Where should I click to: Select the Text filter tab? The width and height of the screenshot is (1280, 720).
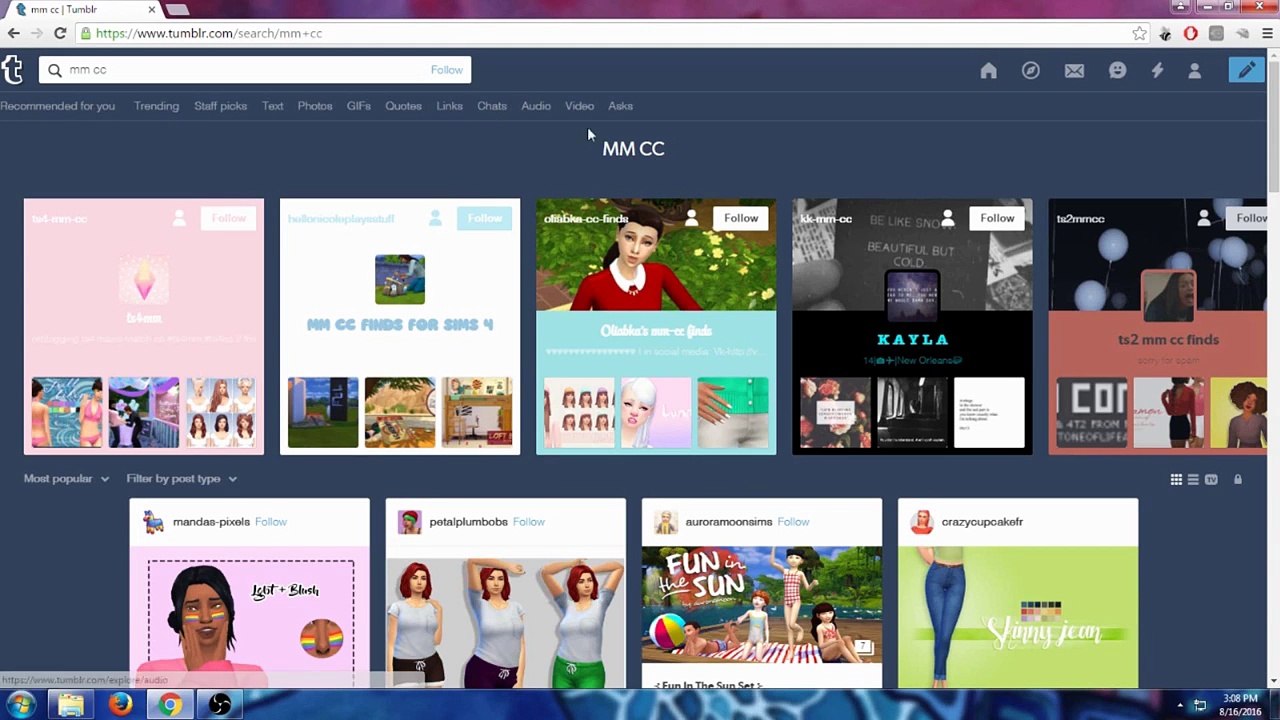pyautogui.click(x=272, y=106)
